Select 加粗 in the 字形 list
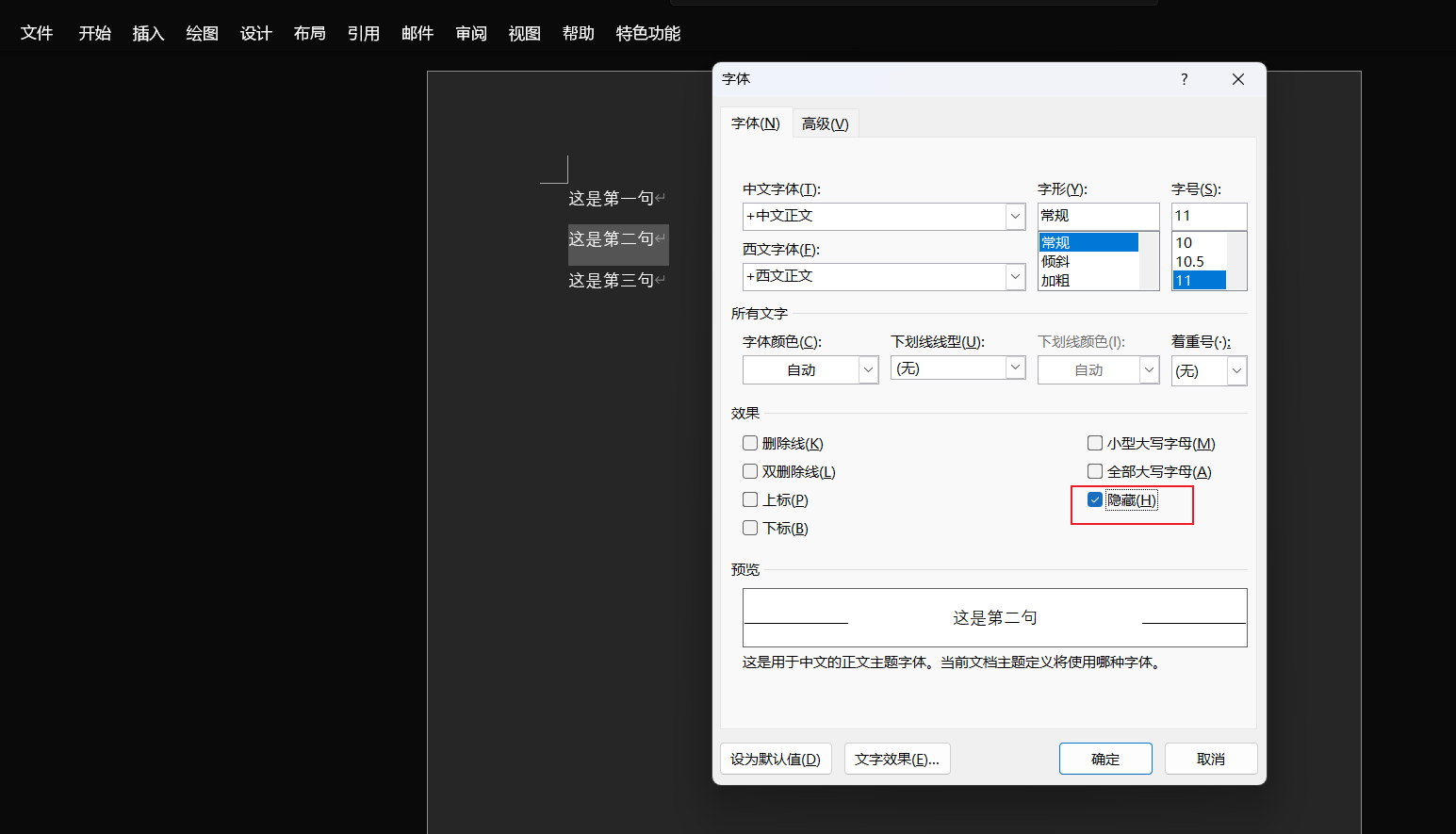1456x834 pixels. point(1055,281)
